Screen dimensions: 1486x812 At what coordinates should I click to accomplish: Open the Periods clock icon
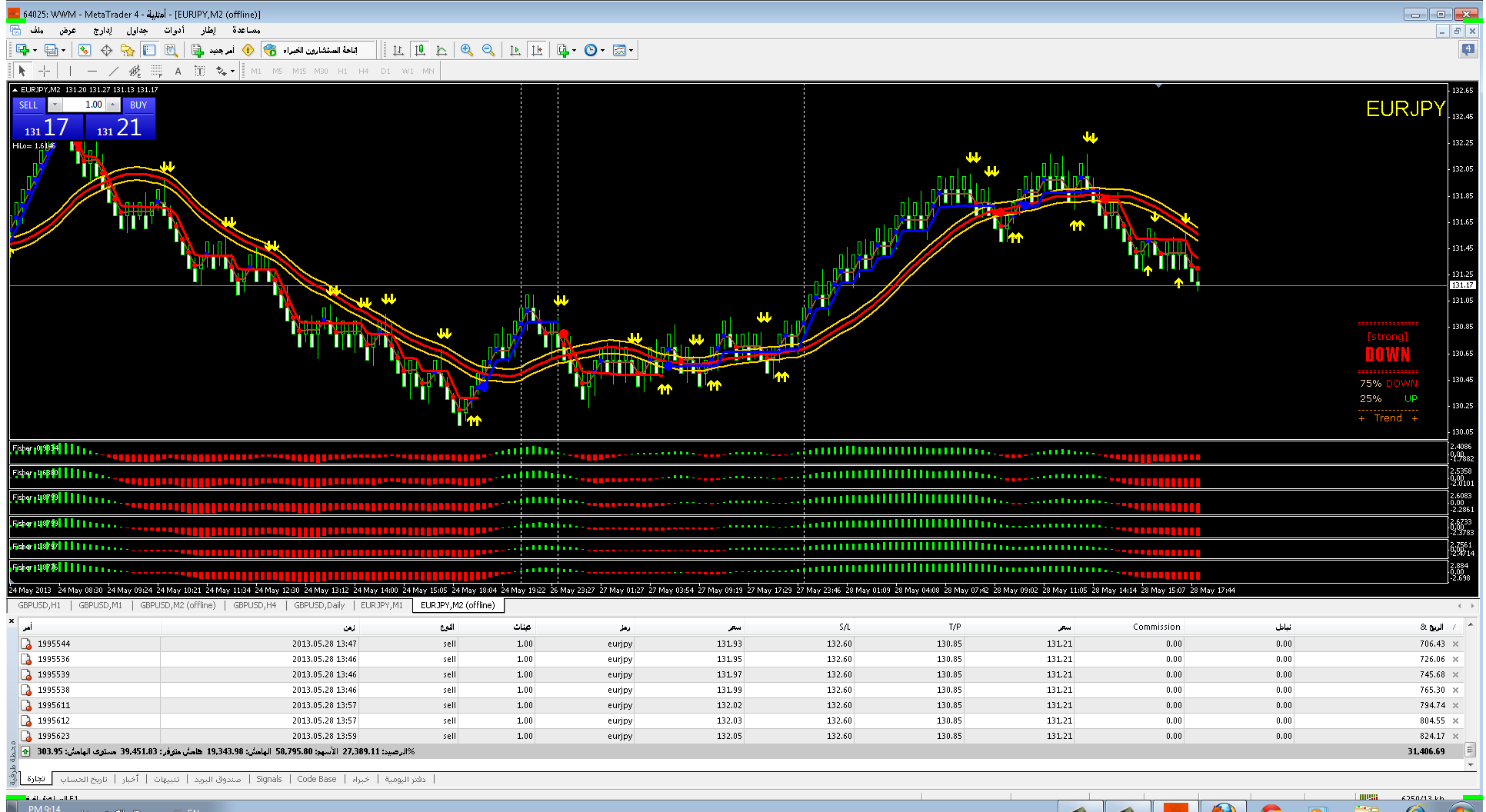[x=590, y=50]
